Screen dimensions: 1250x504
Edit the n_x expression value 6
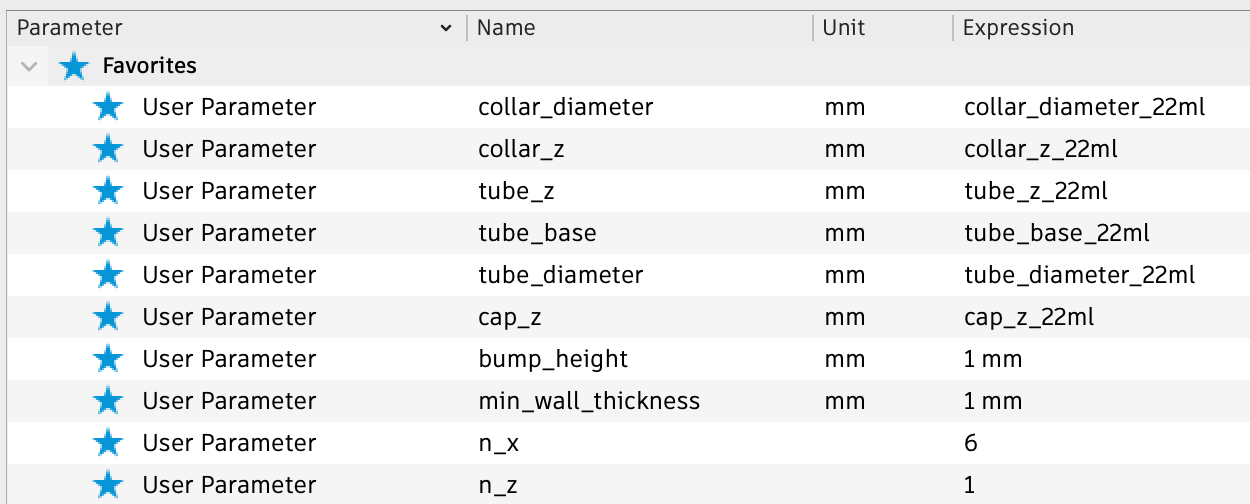tap(970, 443)
